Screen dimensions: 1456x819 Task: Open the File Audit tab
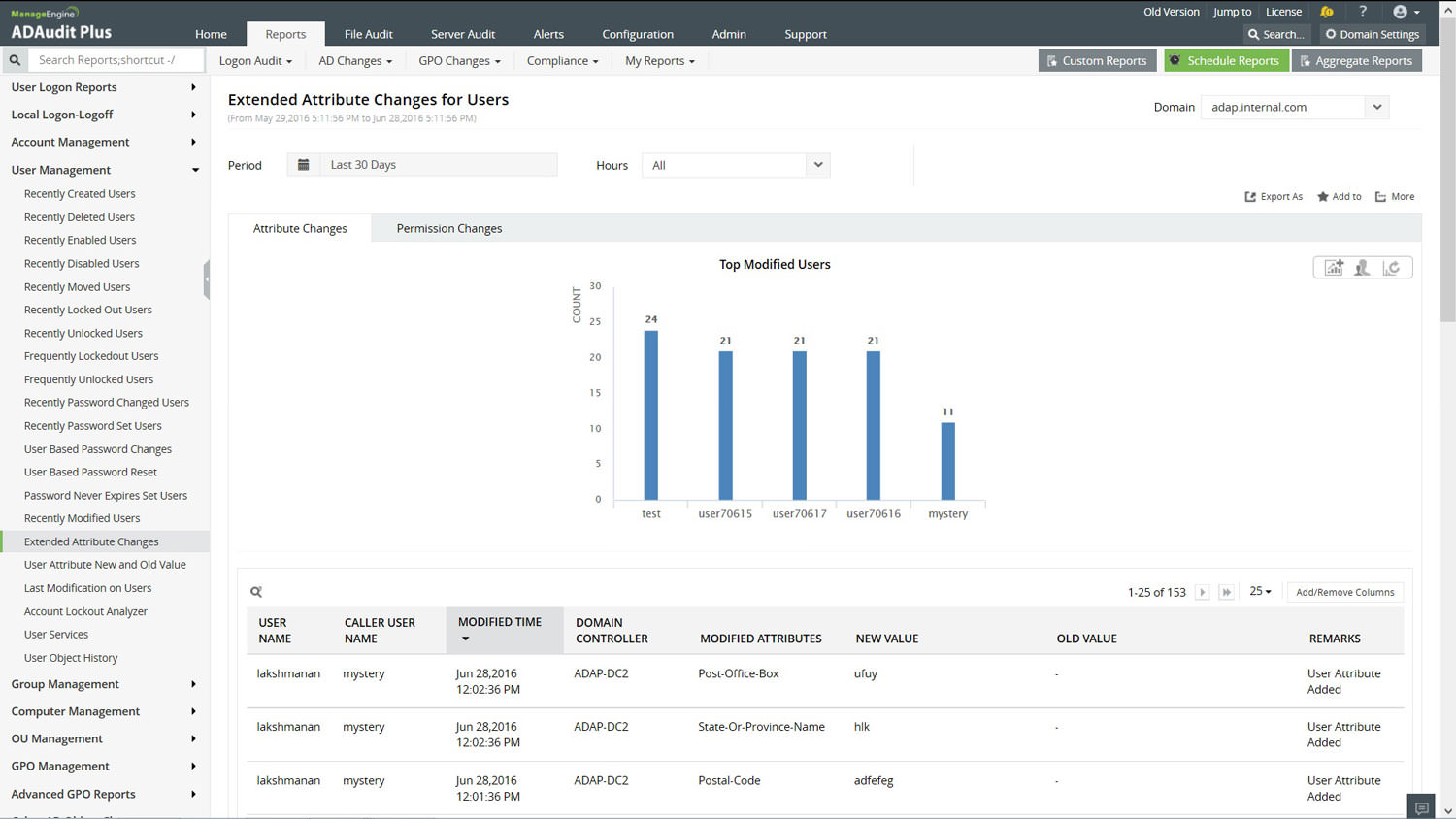(368, 34)
